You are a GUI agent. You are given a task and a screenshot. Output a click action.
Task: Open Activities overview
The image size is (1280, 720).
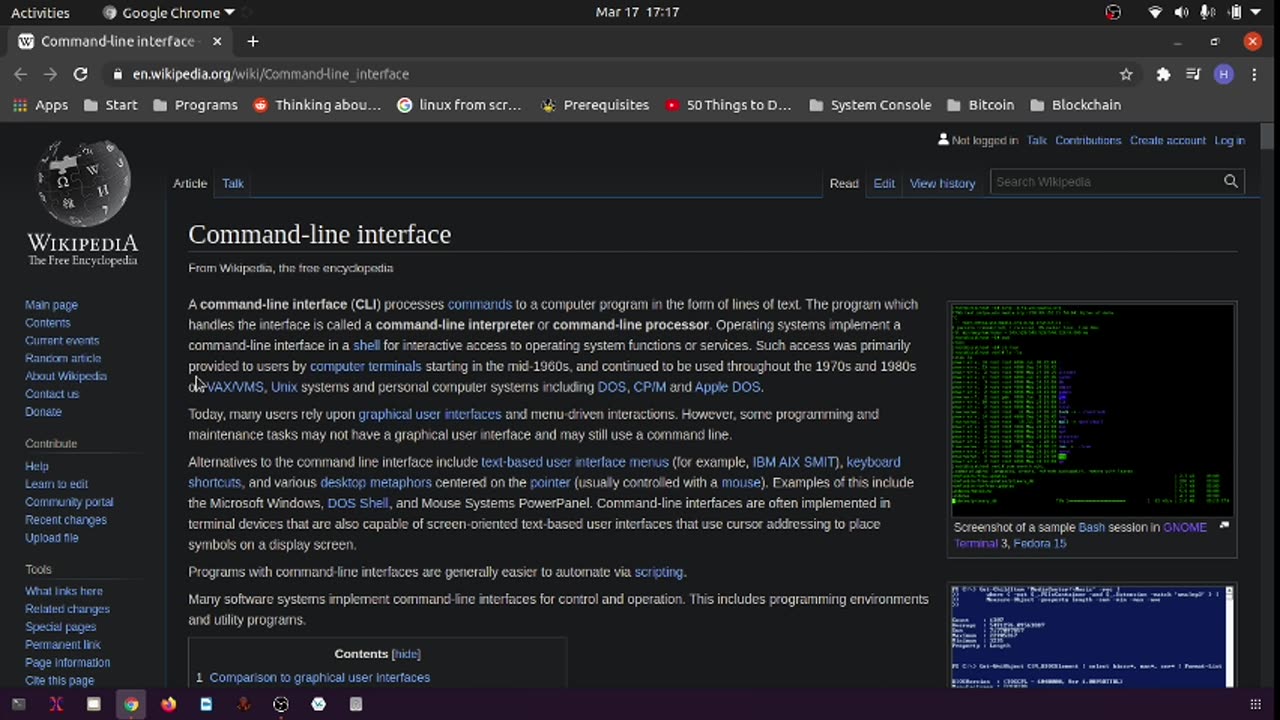point(40,12)
